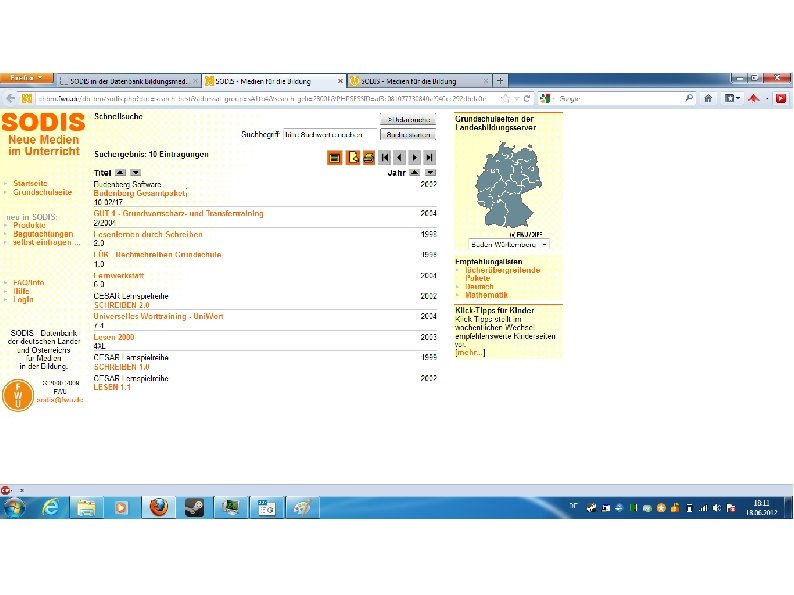The width and height of the screenshot is (794, 595).
Task: Switch to the rightmost 'SODIS - Medien für die Bildung' tab
Action: [x=419, y=81]
